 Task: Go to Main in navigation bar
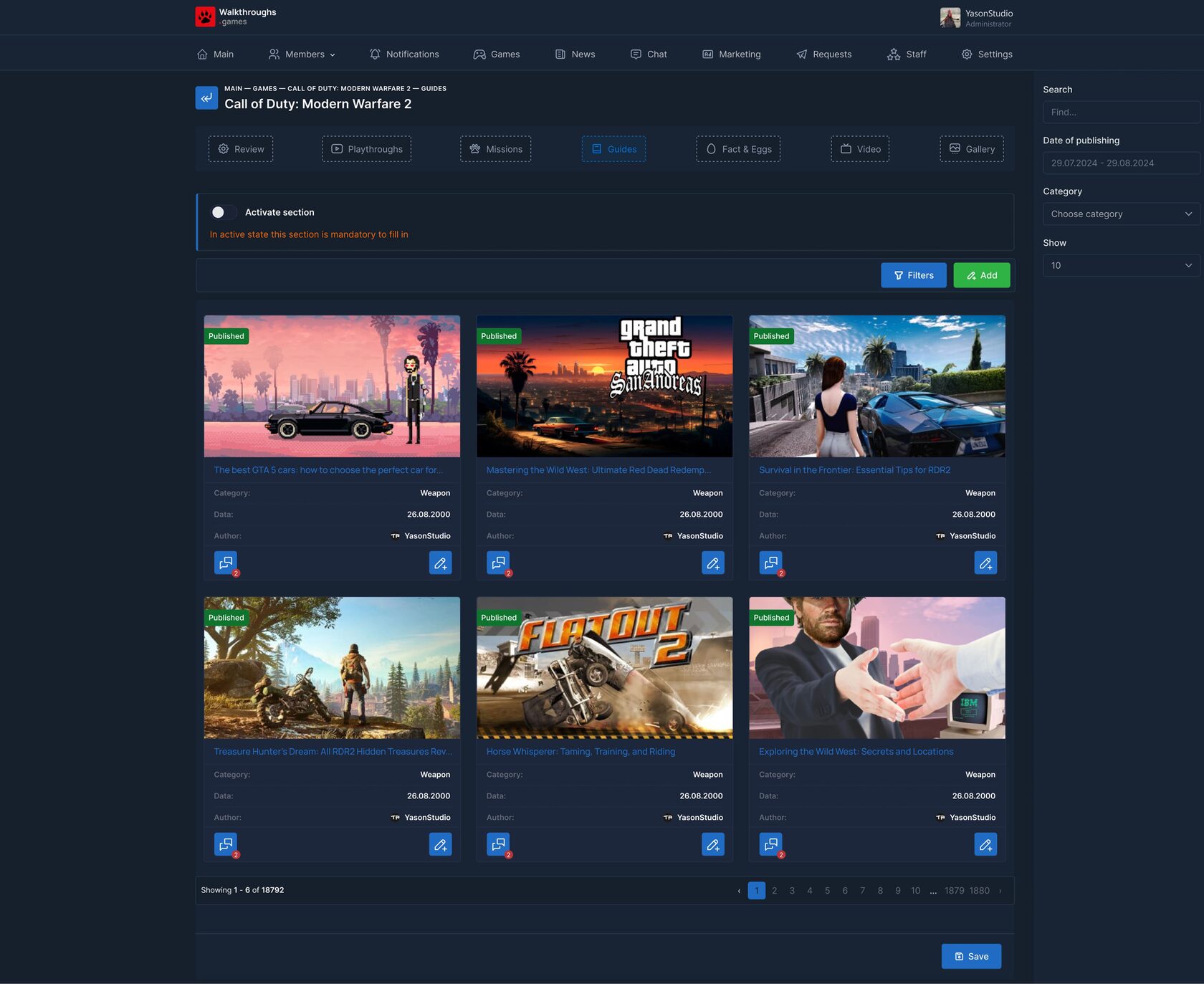coord(215,54)
